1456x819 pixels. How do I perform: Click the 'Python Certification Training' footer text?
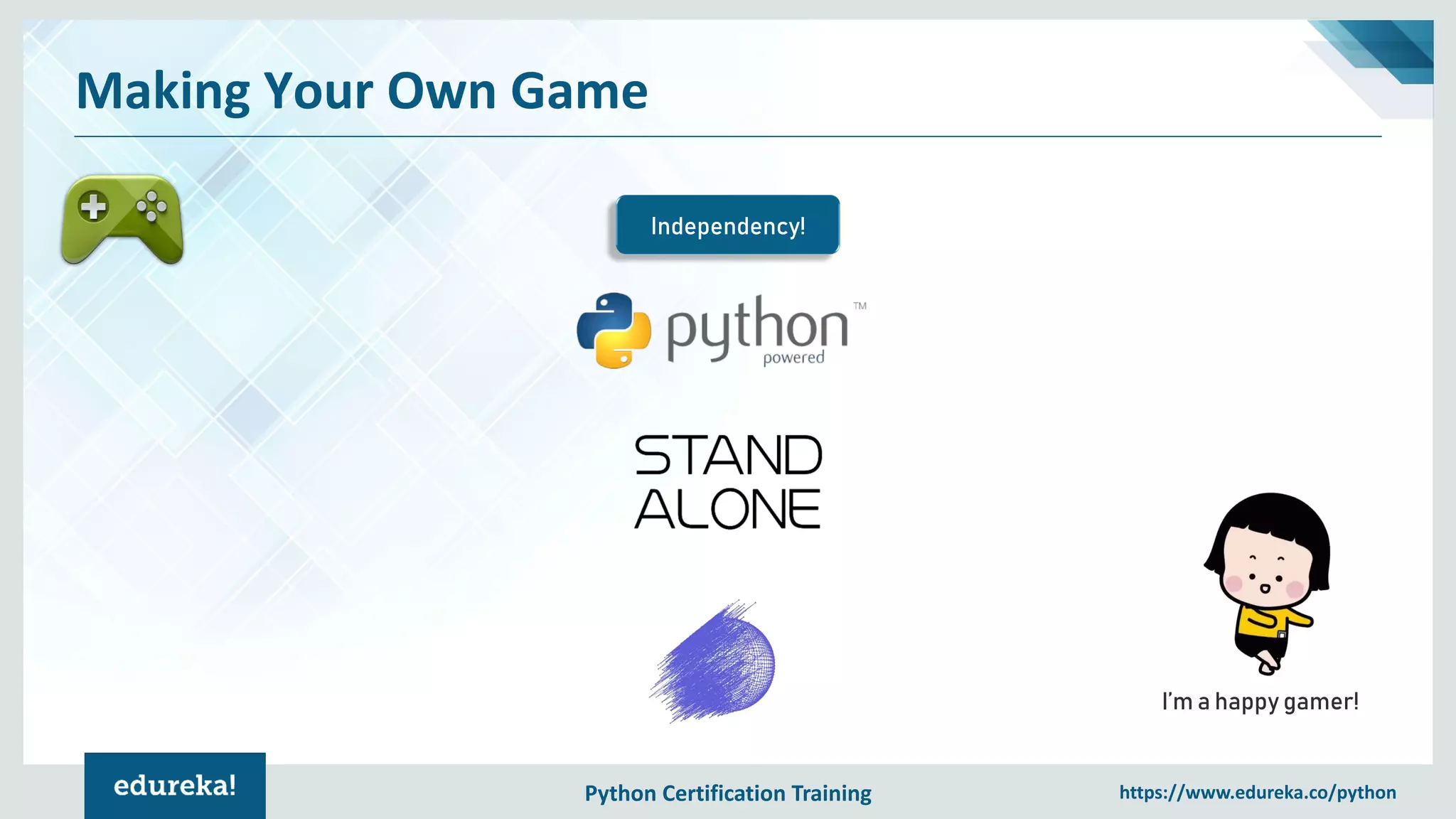728,793
